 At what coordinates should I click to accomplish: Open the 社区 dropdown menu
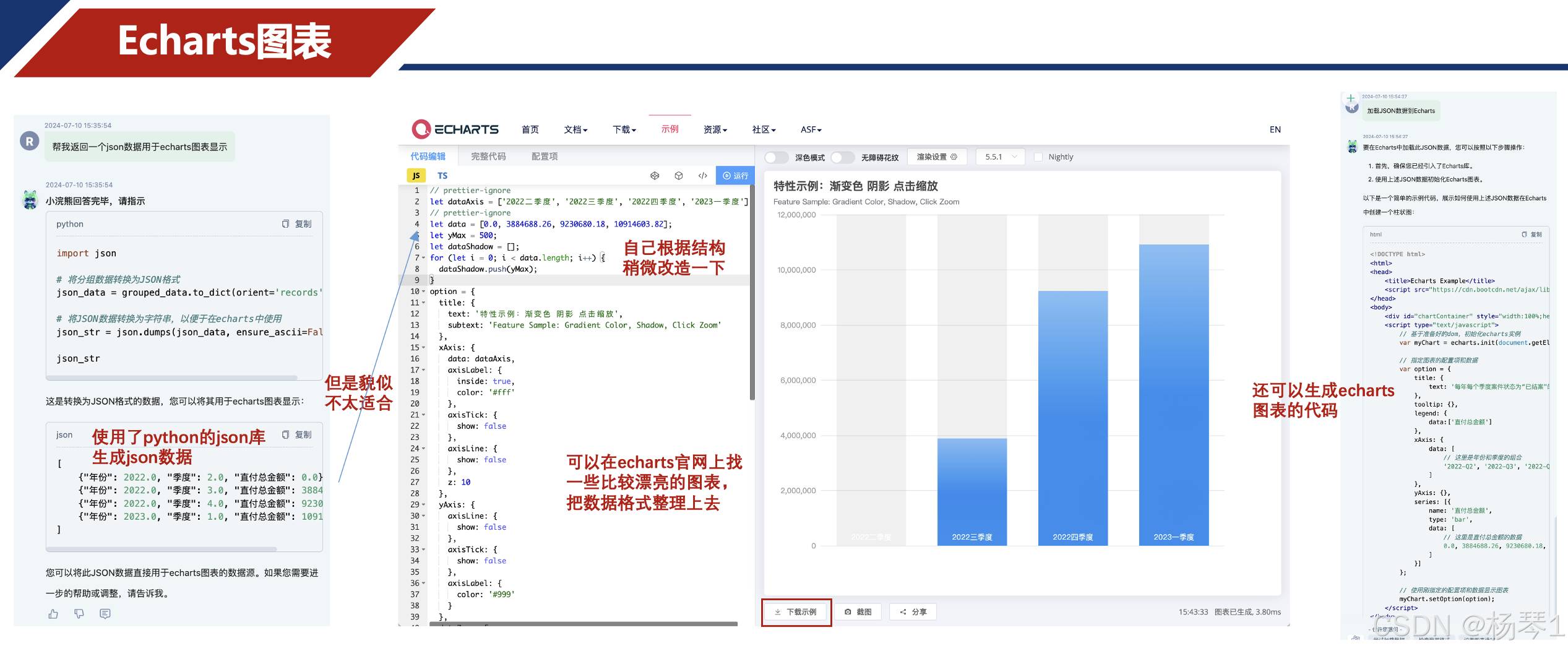[x=764, y=129]
